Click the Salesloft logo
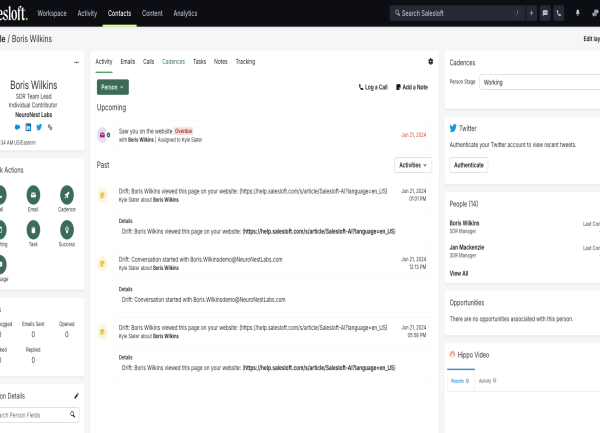 [13, 13]
